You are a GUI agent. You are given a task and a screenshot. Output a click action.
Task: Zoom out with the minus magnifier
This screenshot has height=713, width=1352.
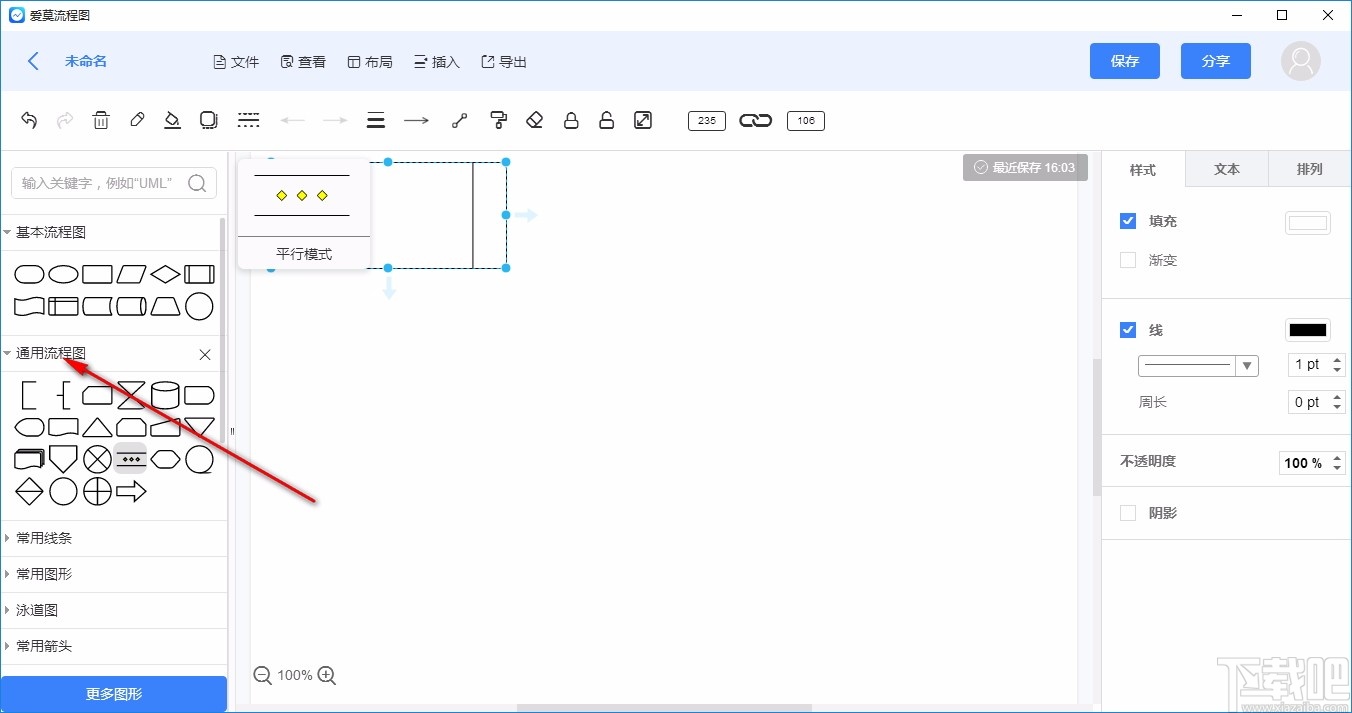pos(262,675)
